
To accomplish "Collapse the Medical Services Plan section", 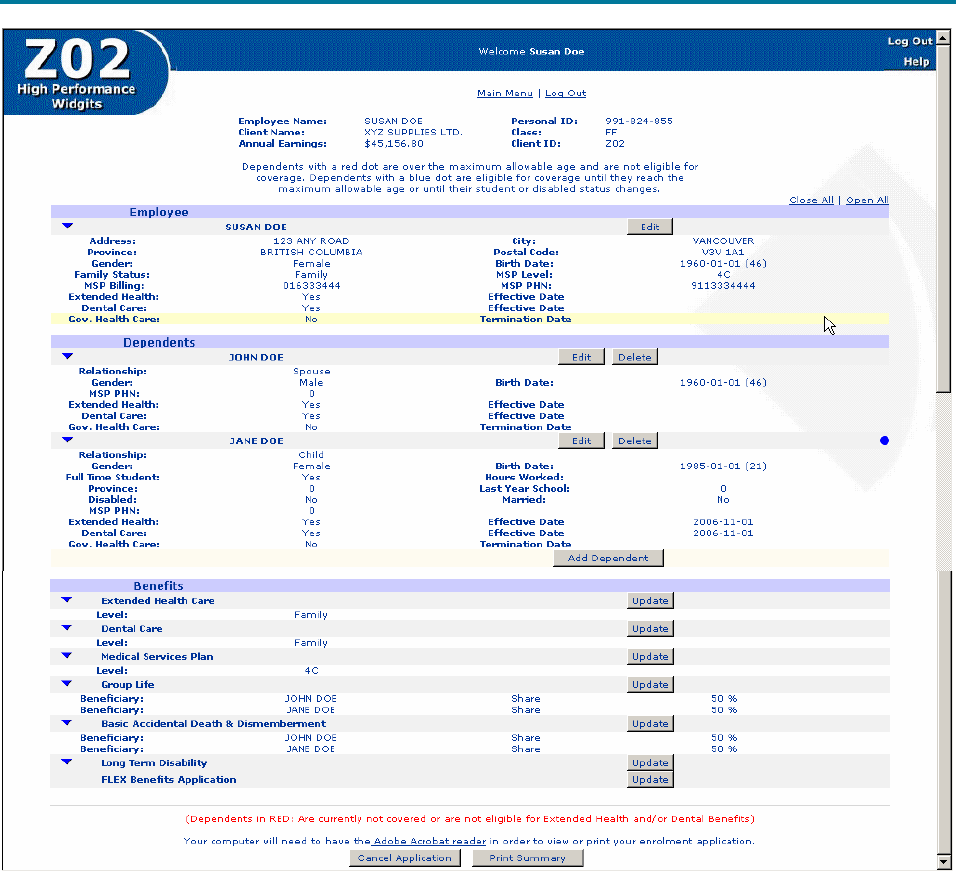I will click(x=67, y=656).
